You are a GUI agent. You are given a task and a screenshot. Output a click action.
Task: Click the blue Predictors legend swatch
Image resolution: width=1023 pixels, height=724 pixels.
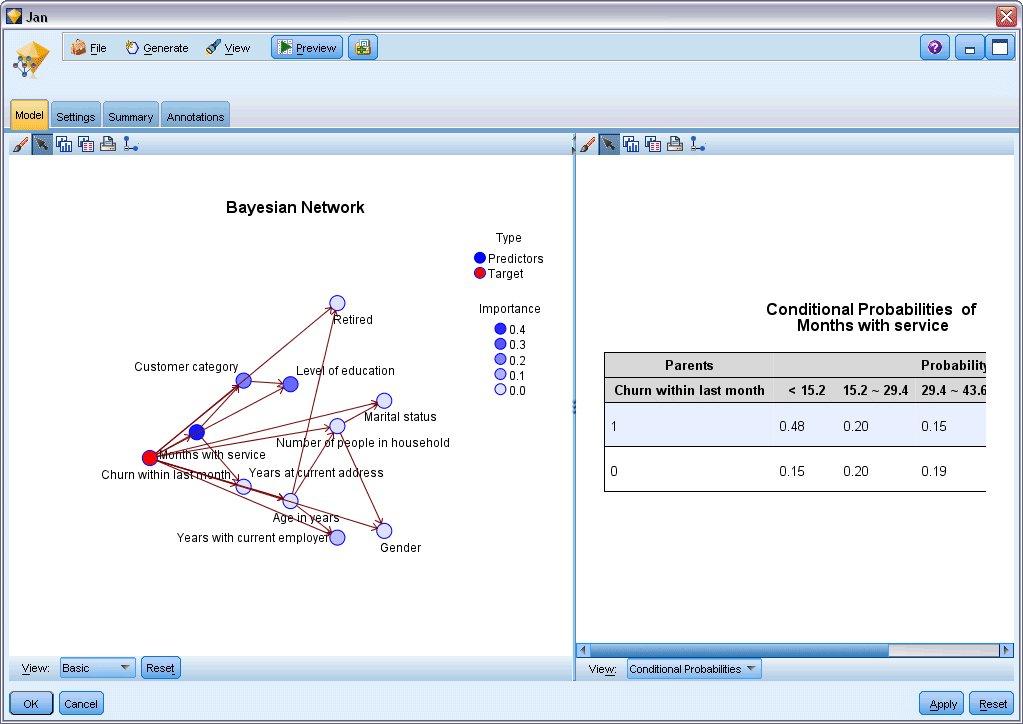480,258
